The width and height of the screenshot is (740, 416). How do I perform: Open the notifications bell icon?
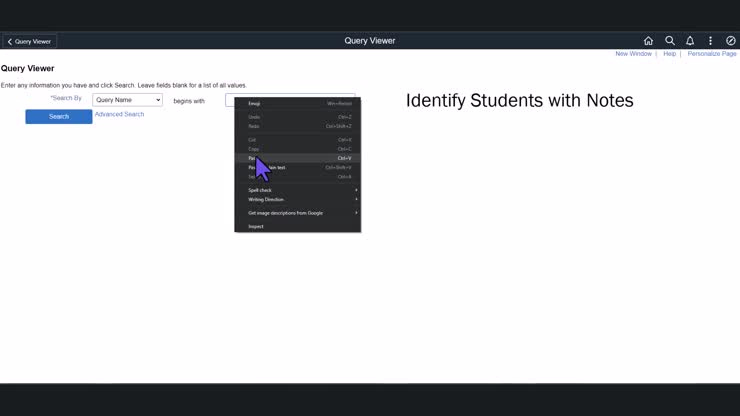690,41
